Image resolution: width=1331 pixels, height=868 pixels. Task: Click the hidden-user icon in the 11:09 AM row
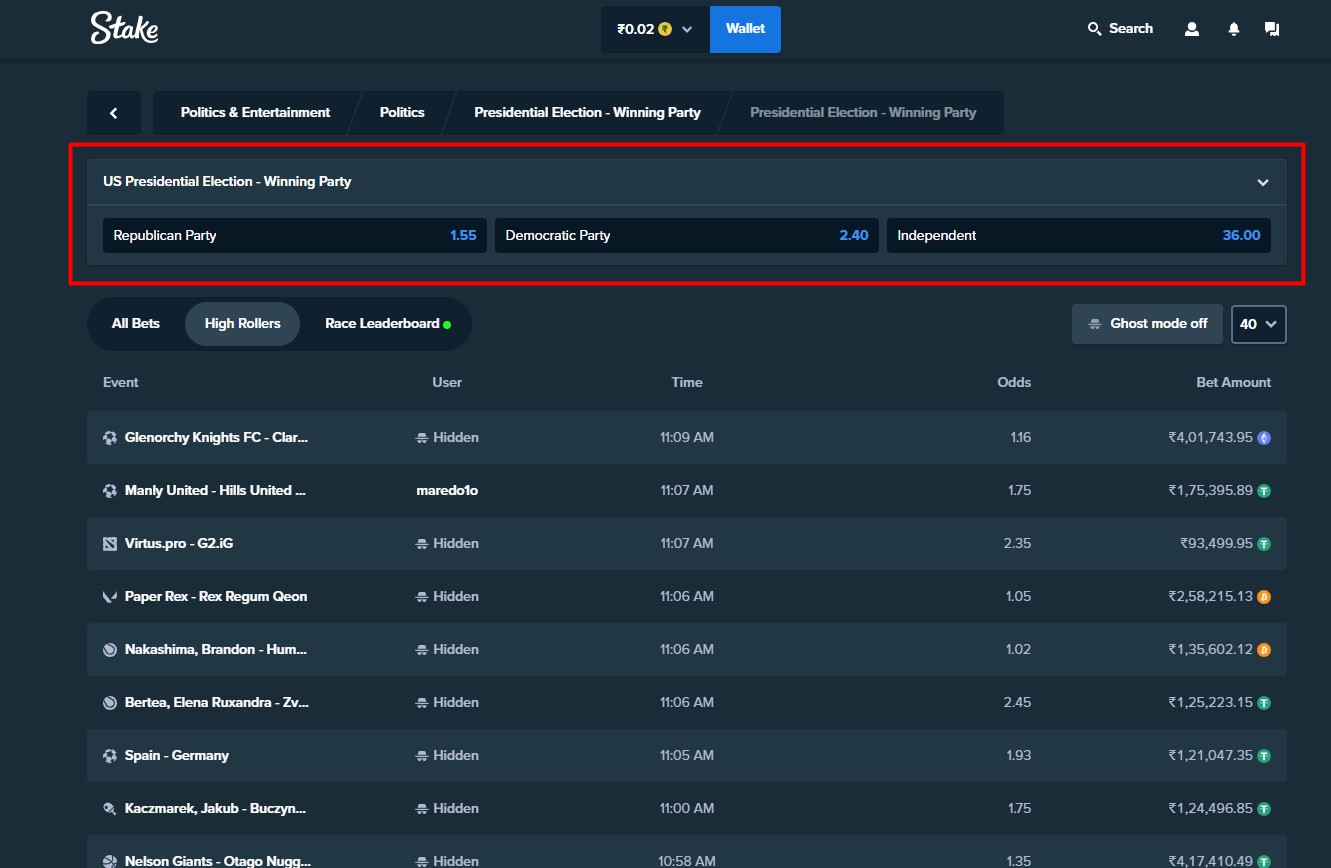423,437
